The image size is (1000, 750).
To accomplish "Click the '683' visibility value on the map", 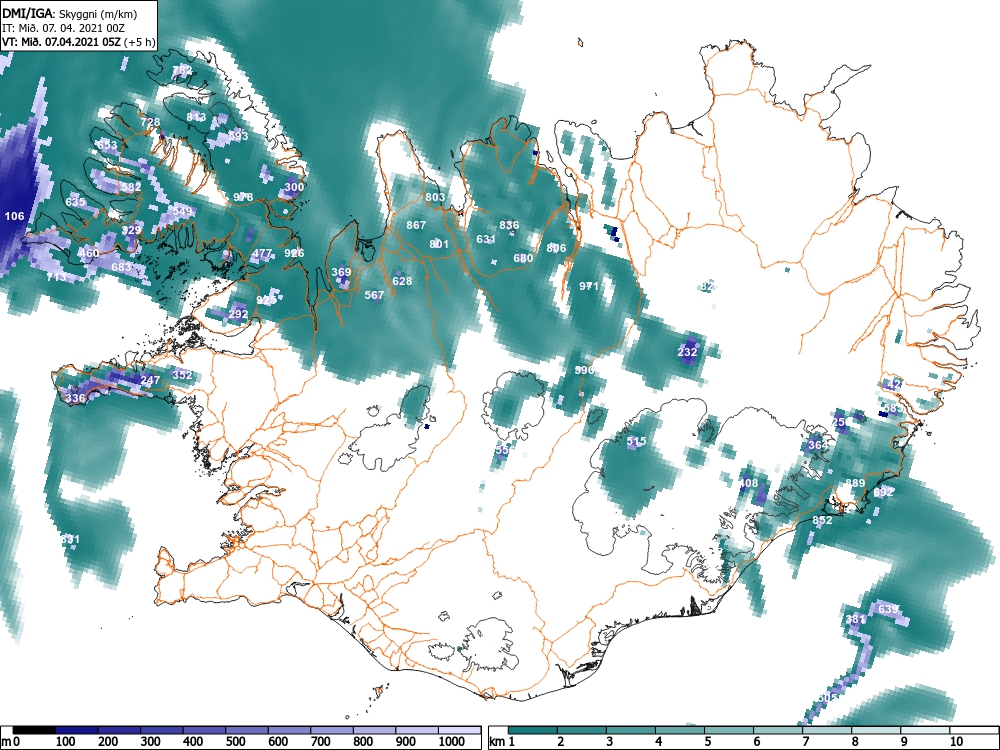I will point(121,267).
